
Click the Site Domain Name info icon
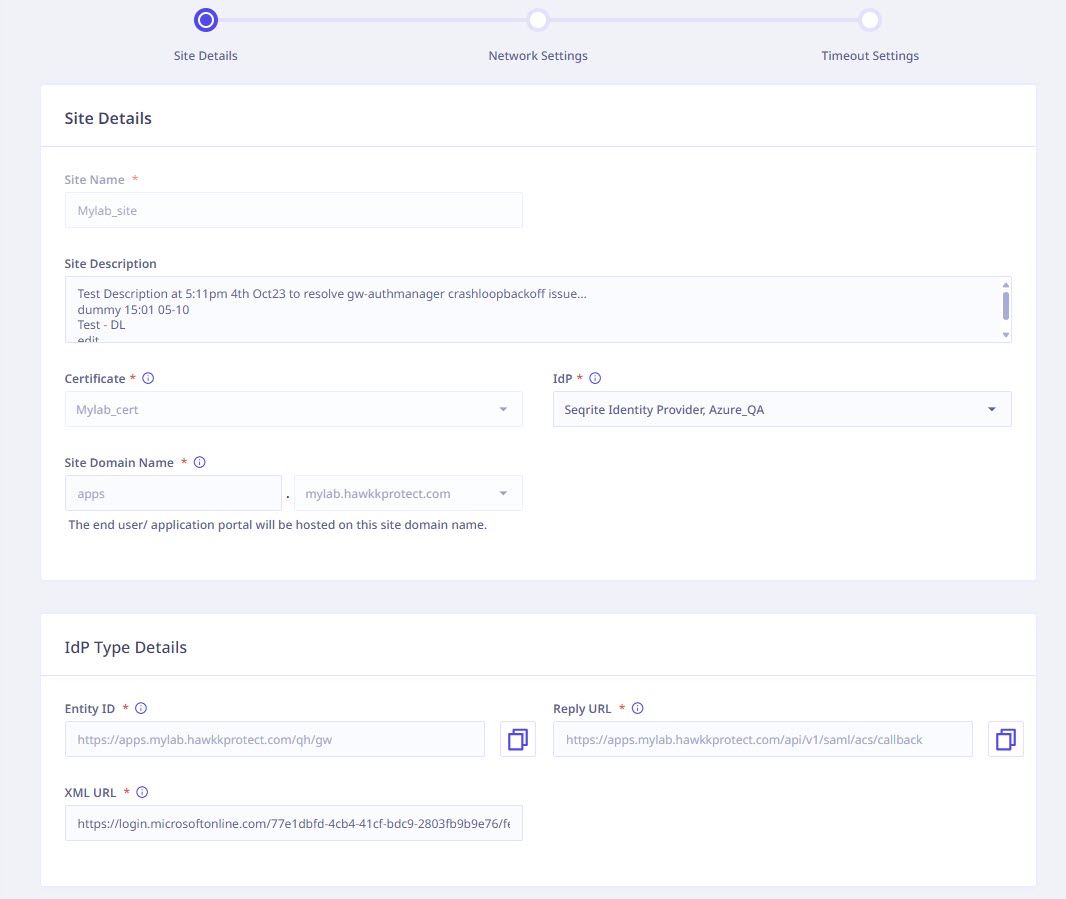click(x=199, y=462)
